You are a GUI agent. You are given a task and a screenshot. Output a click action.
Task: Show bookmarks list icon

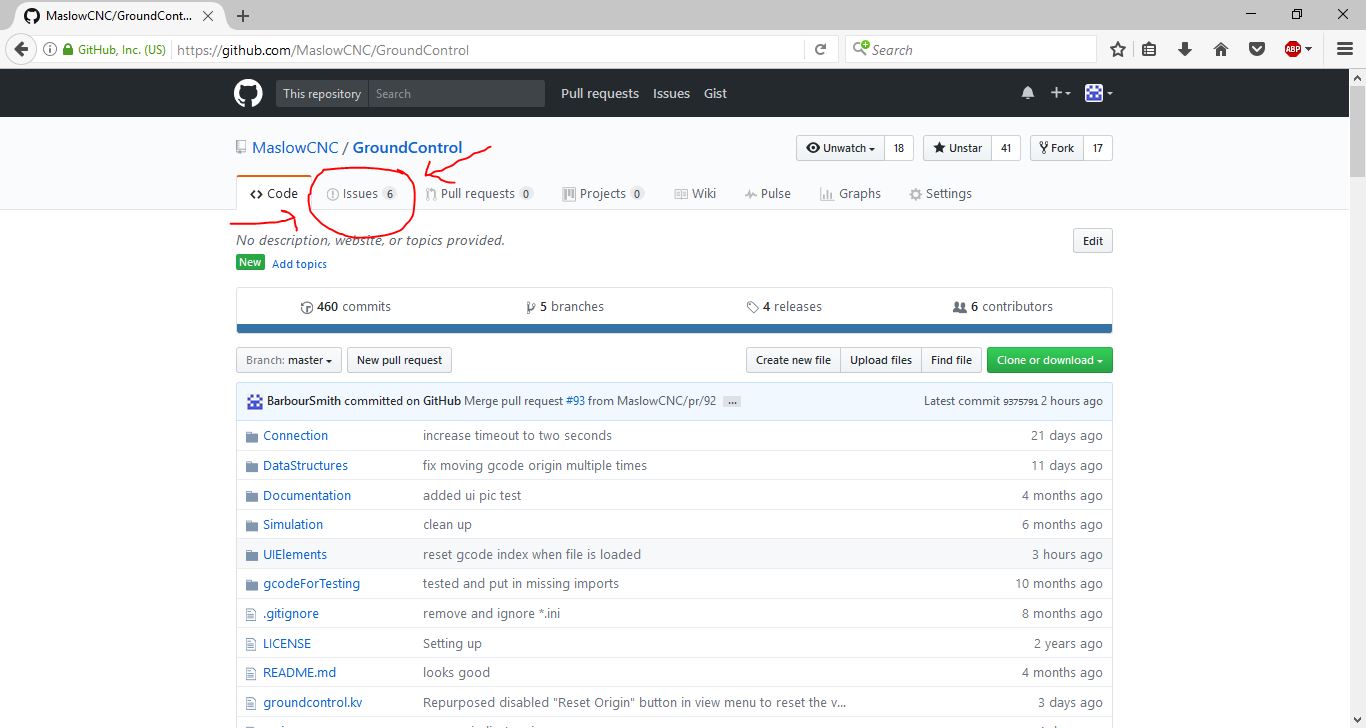(x=1149, y=49)
